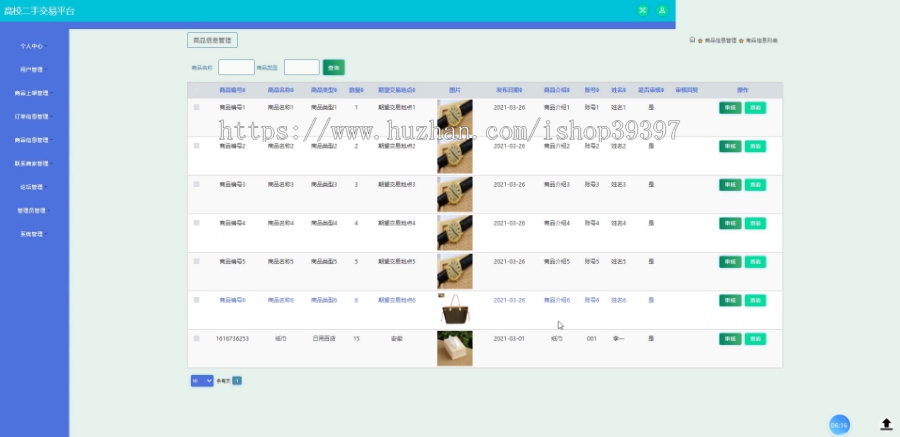Viewport: 900px width, 437px height.
Task: Click 审核 button for 商品编号6 row
Action: (730, 300)
